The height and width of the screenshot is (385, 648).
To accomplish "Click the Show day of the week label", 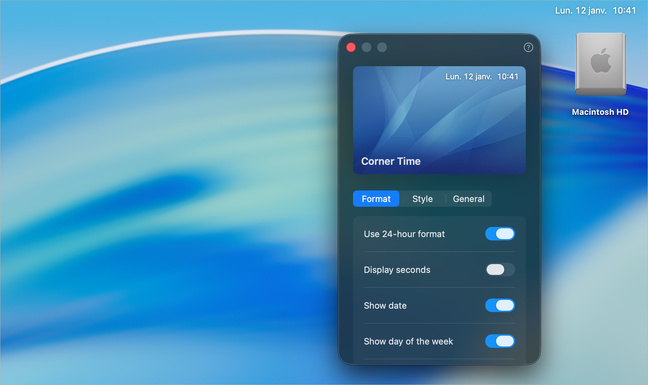I will coord(408,341).
